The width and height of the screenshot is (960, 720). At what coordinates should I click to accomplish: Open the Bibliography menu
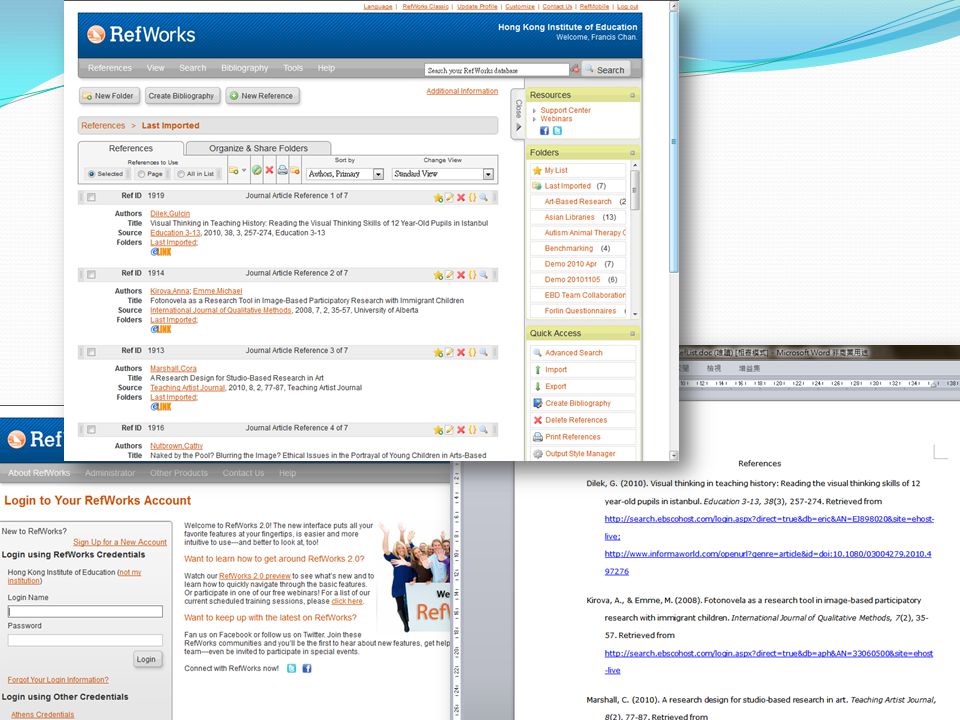pos(244,68)
